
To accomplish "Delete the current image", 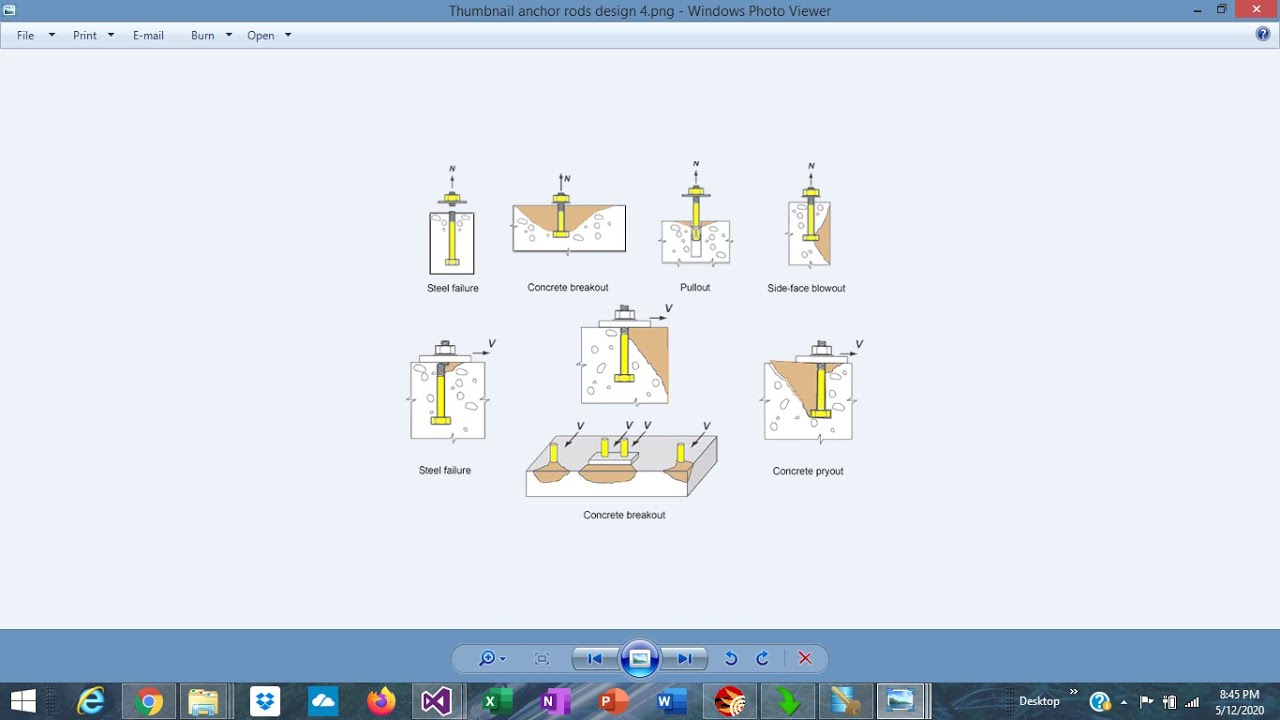I will [805, 658].
